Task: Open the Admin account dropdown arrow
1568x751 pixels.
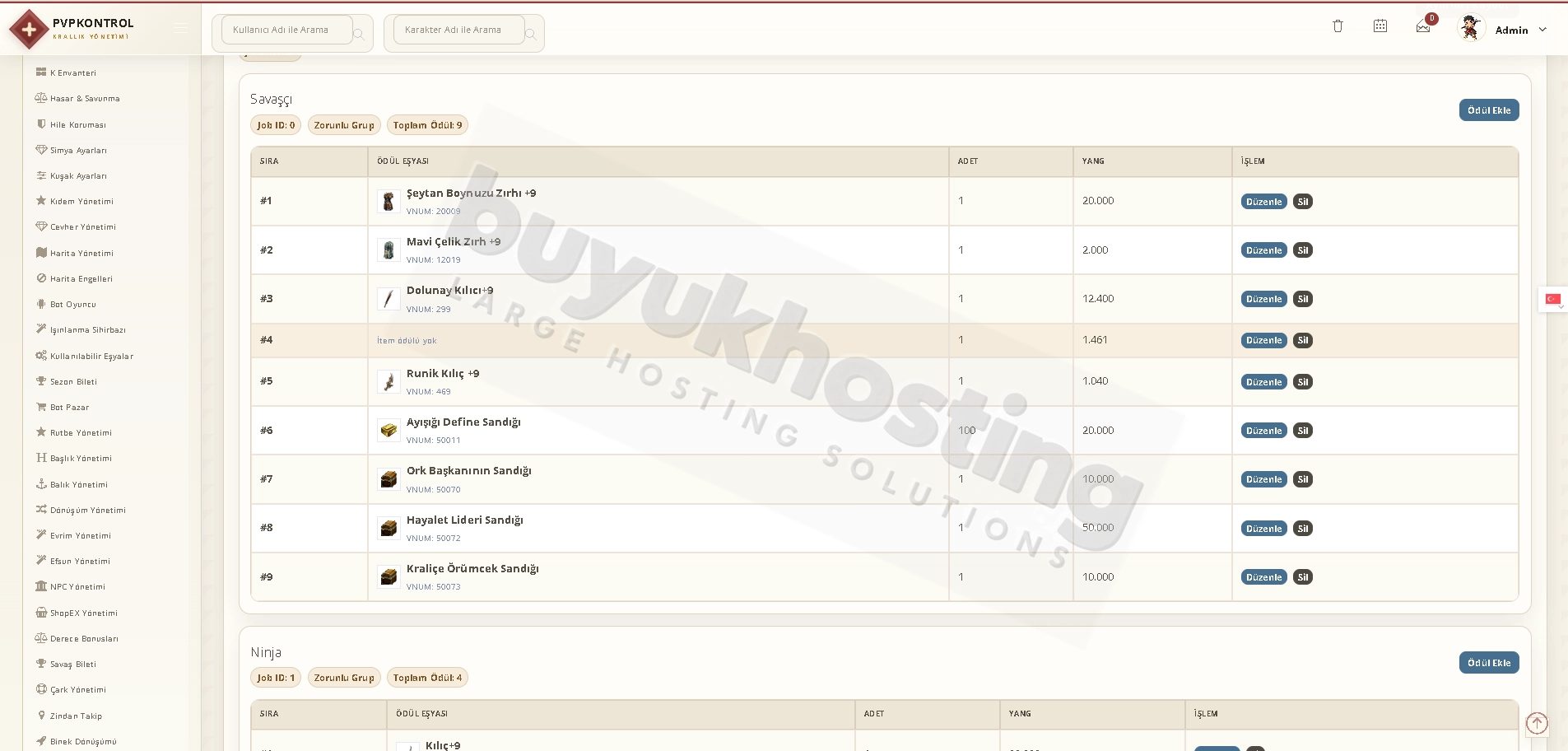Action: point(1542,30)
